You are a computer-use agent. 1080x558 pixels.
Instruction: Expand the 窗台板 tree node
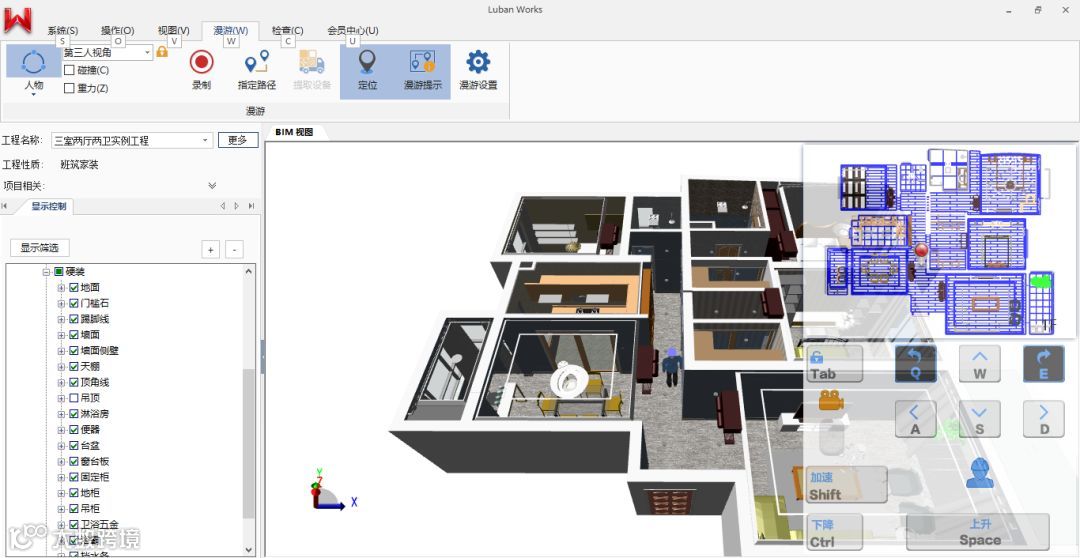coord(61,462)
